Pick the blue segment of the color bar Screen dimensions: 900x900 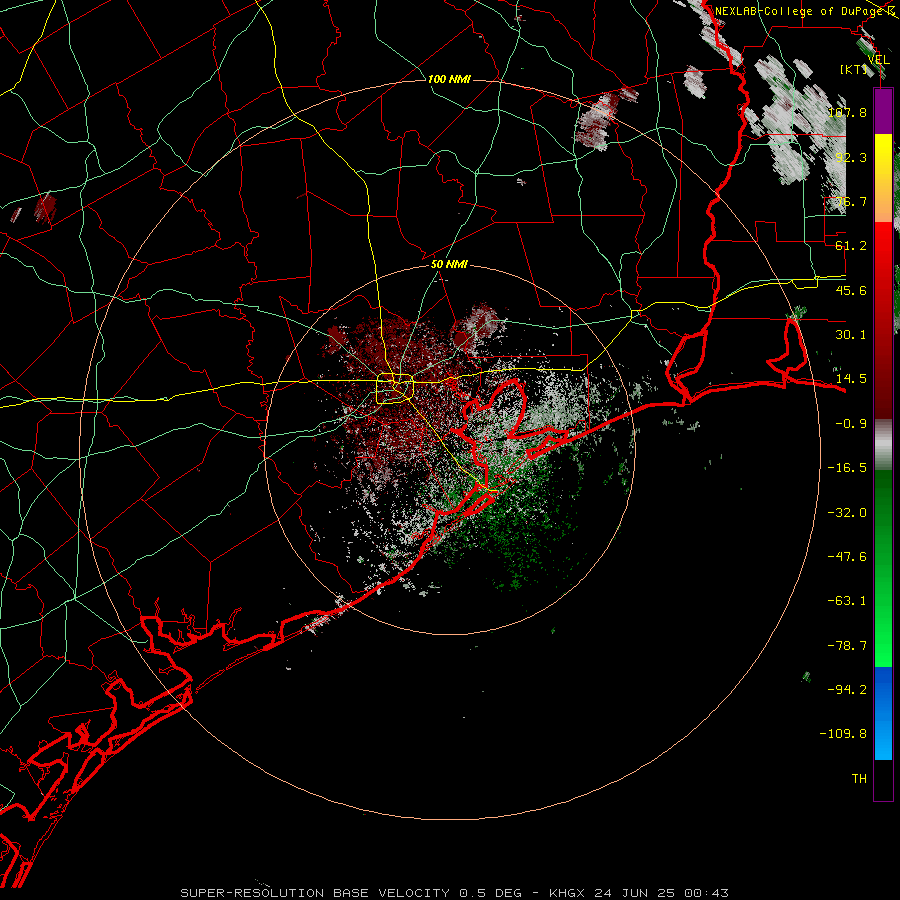coord(883,713)
